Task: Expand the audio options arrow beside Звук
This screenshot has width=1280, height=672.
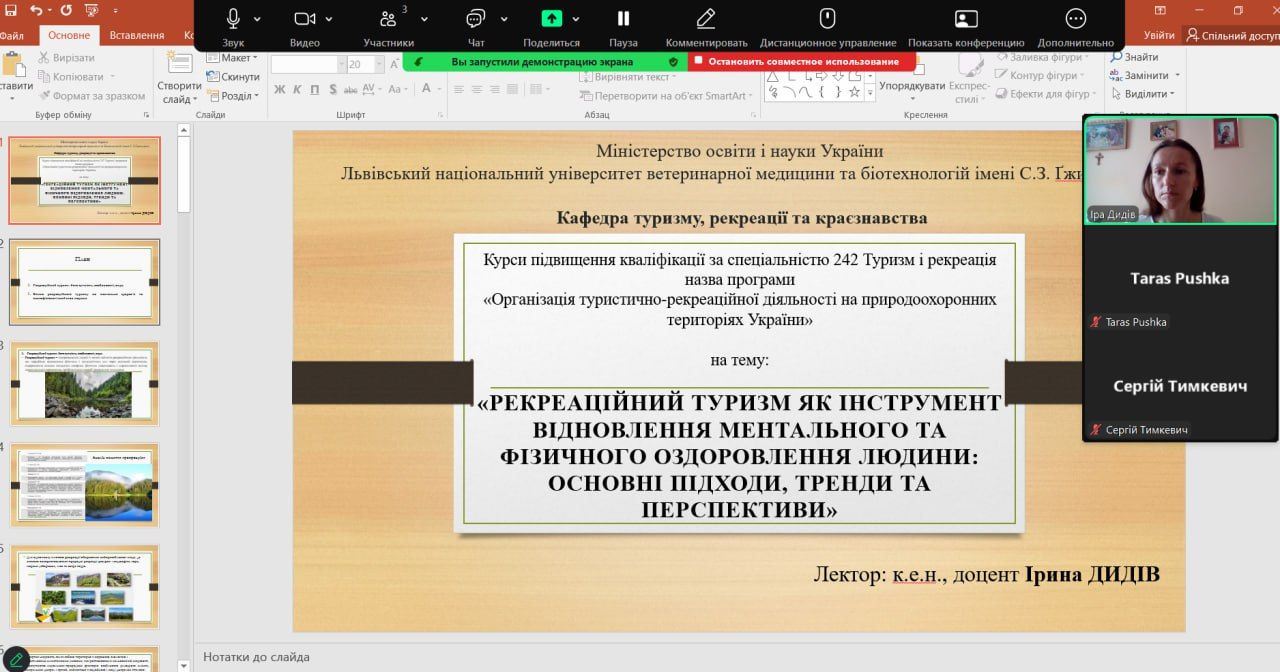Action: [x=258, y=19]
